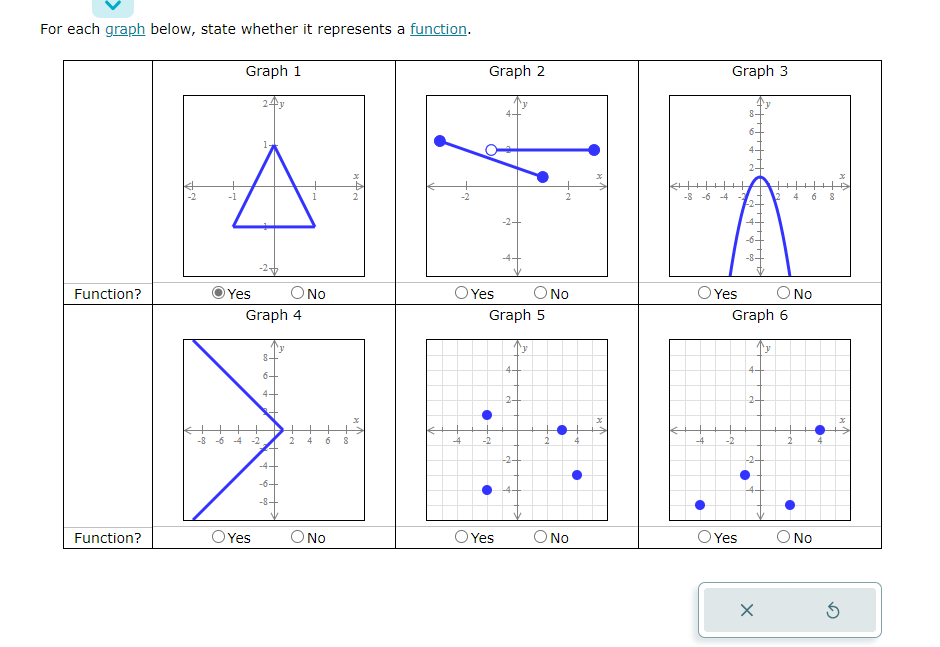940x647 pixels.
Task: Select No for Graph 3
Action: click(x=783, y=293)
